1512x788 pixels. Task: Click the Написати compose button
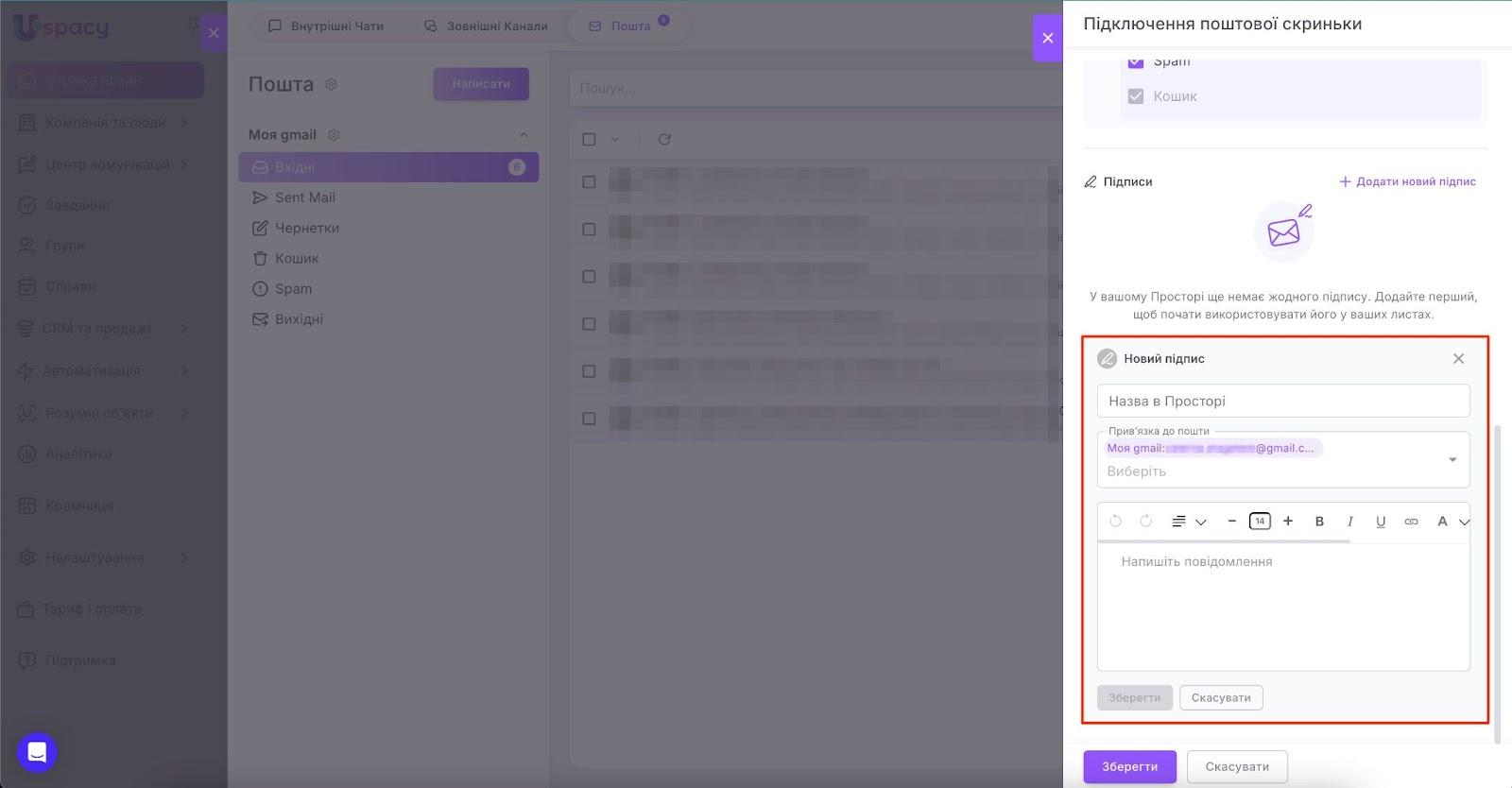pos(481,84)
